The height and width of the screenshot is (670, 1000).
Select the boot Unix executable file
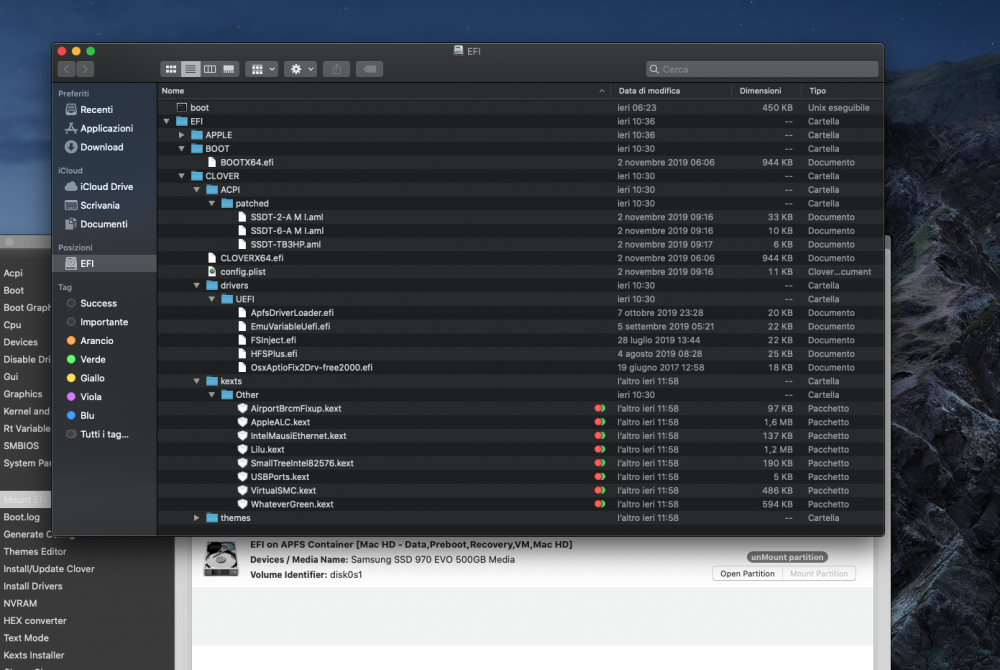[520, 108]
